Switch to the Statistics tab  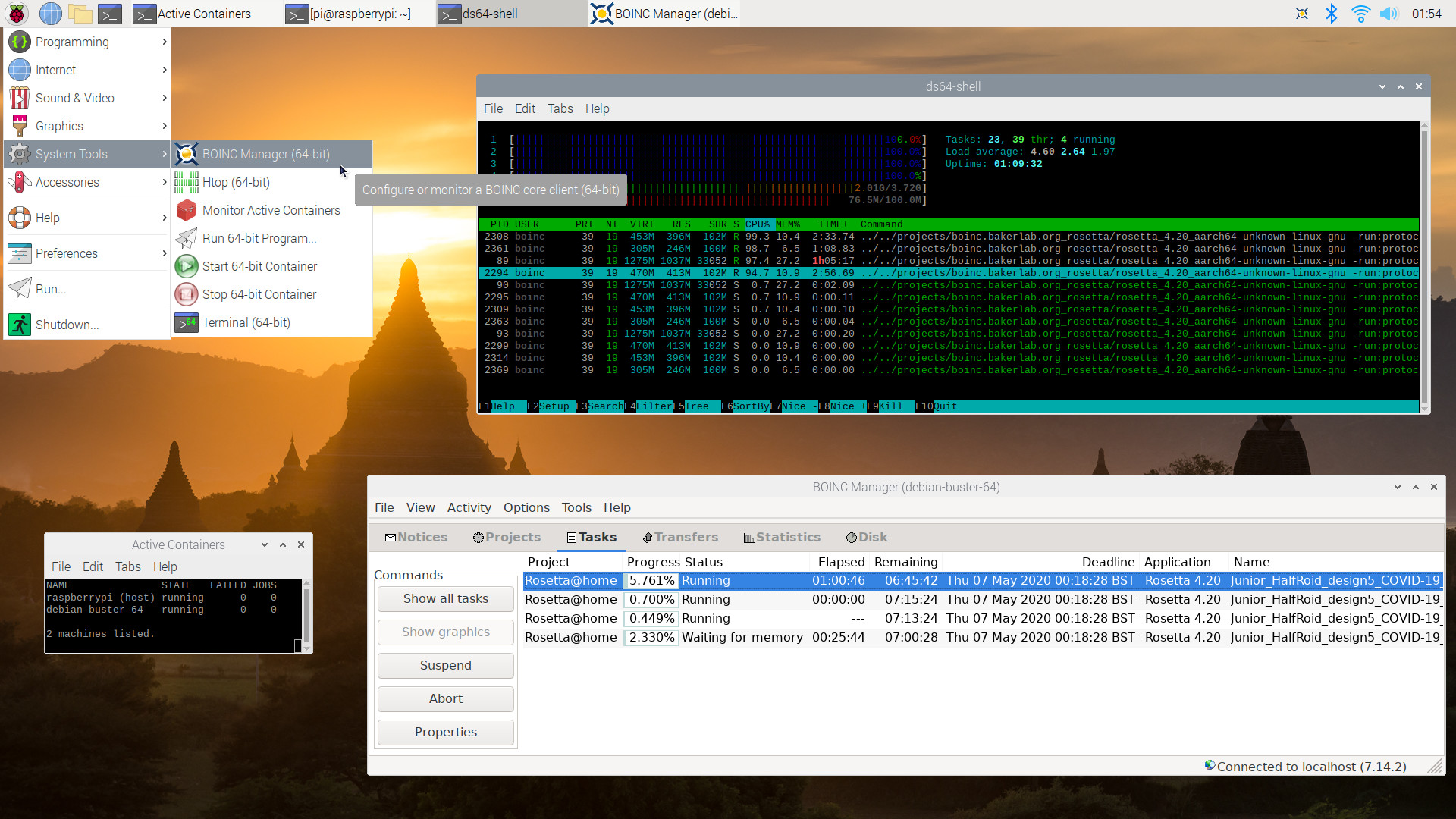(782, 537)
